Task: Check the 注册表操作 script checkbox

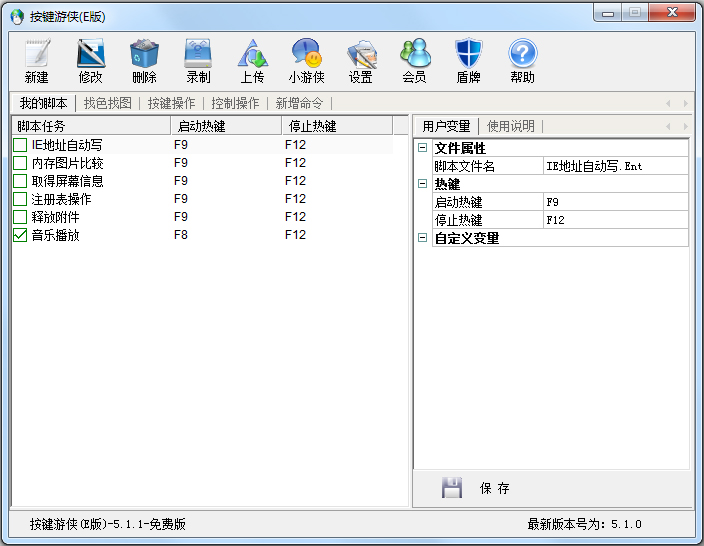Action: [20, 200]
